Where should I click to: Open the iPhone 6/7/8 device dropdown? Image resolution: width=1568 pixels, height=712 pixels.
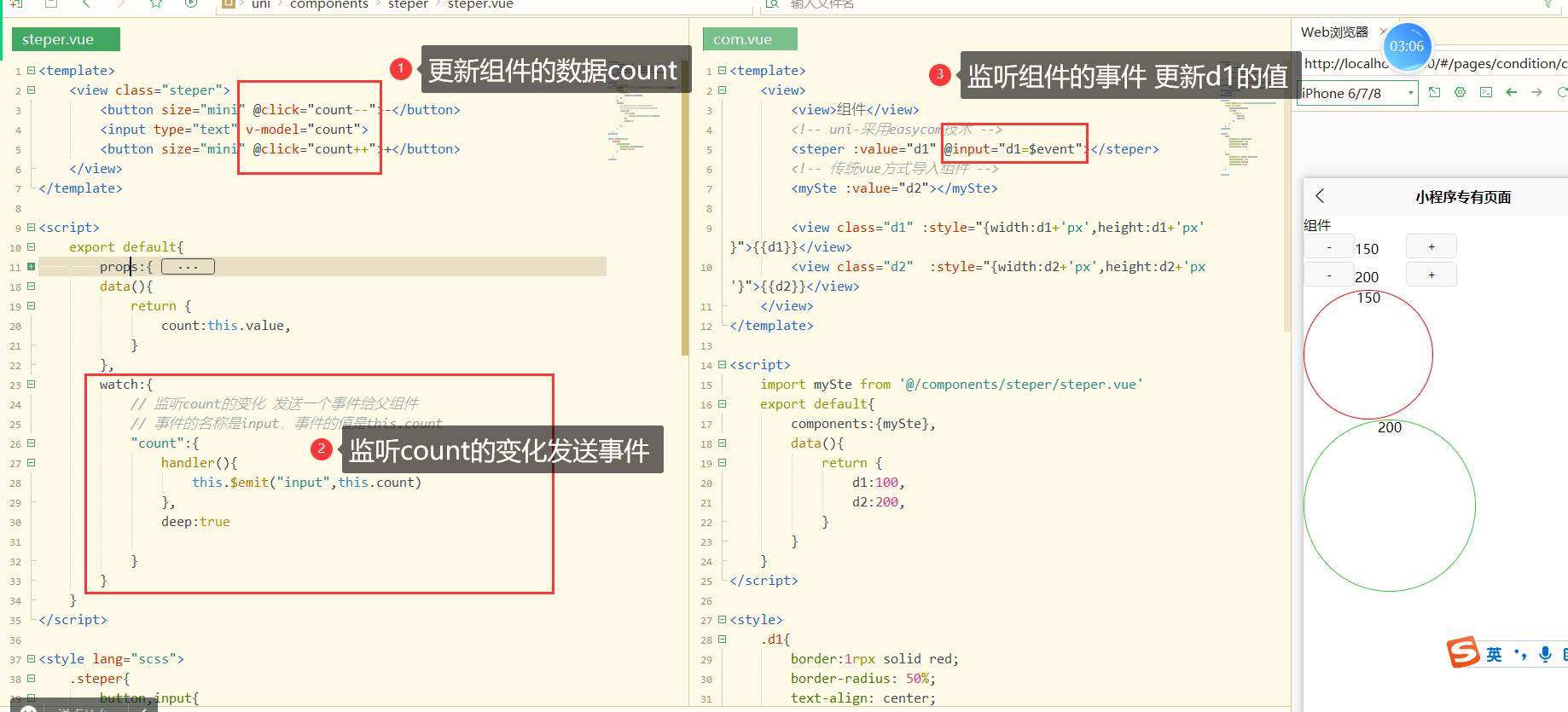tap(1357, 93)
